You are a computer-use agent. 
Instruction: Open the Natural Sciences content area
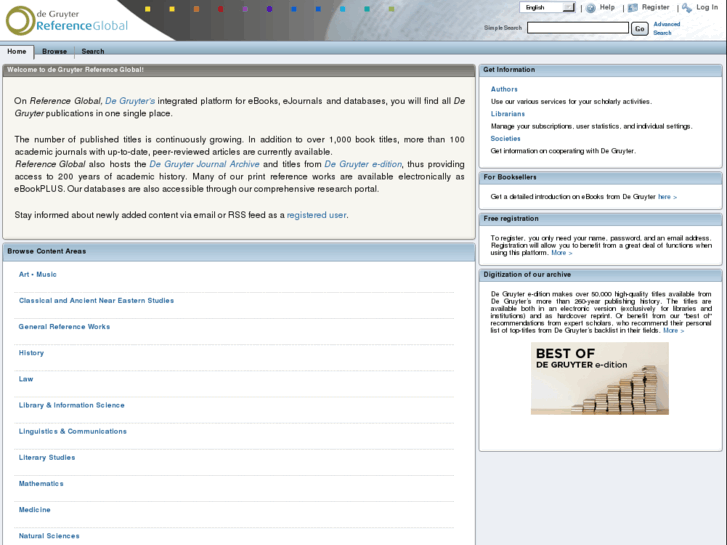(x=49, y=536)
